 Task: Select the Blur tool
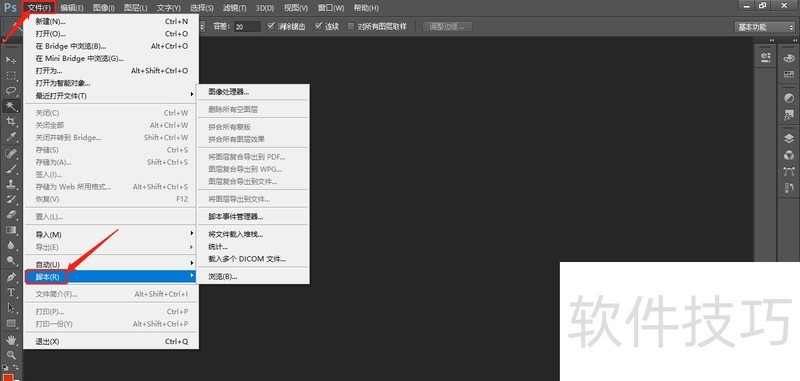[x=11, y=245]
